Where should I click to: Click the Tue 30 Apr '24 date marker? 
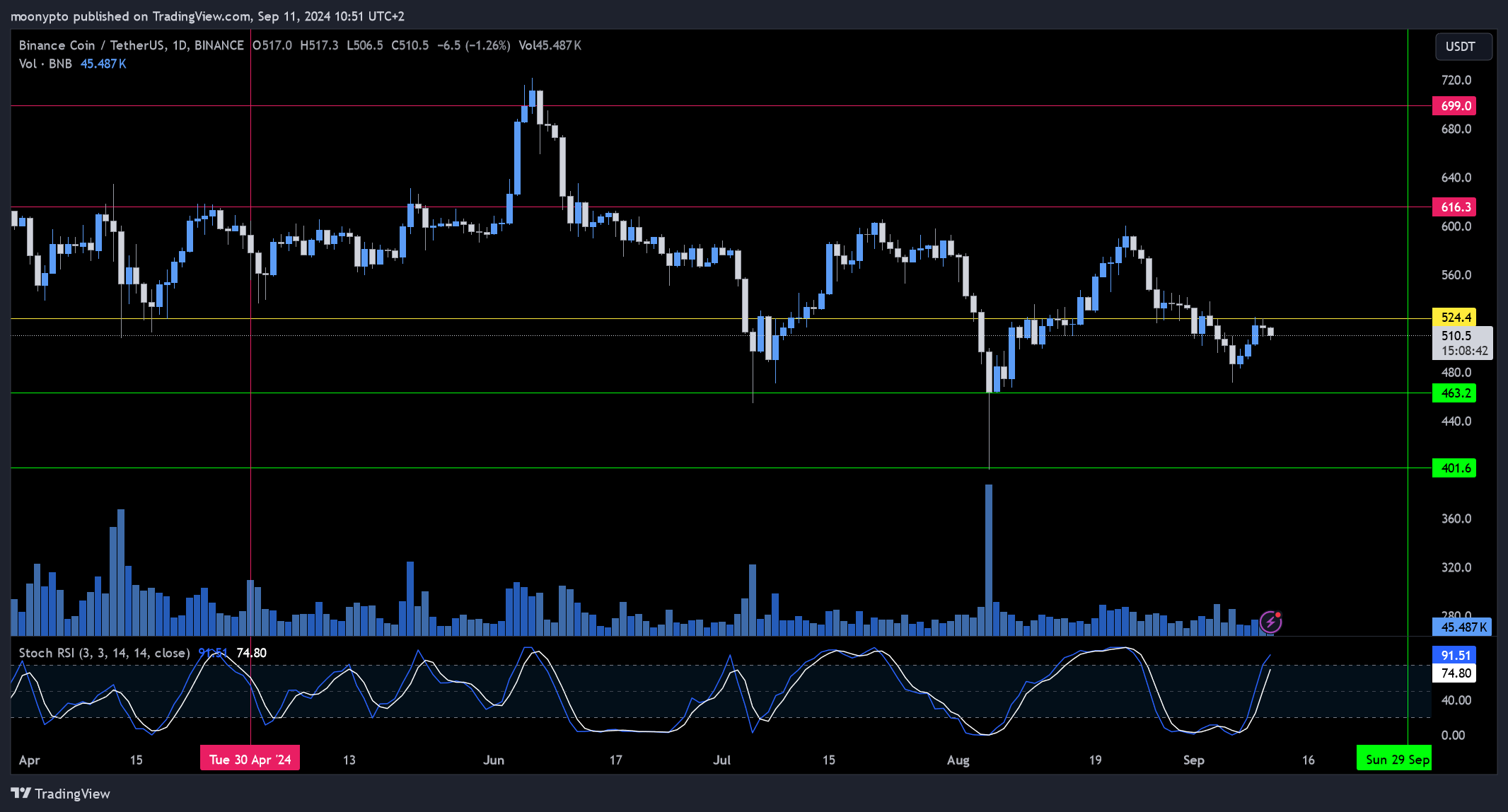(x=250, y=759)
